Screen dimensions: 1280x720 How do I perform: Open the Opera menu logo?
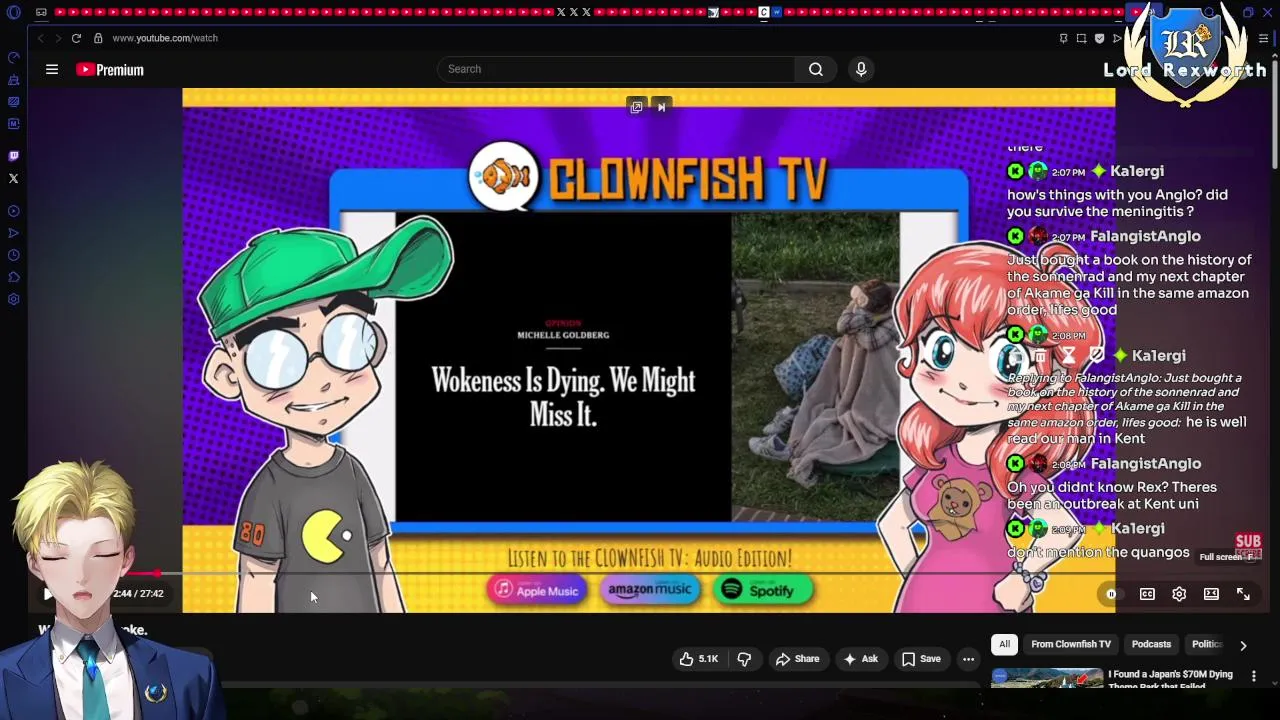click(14, 13)
